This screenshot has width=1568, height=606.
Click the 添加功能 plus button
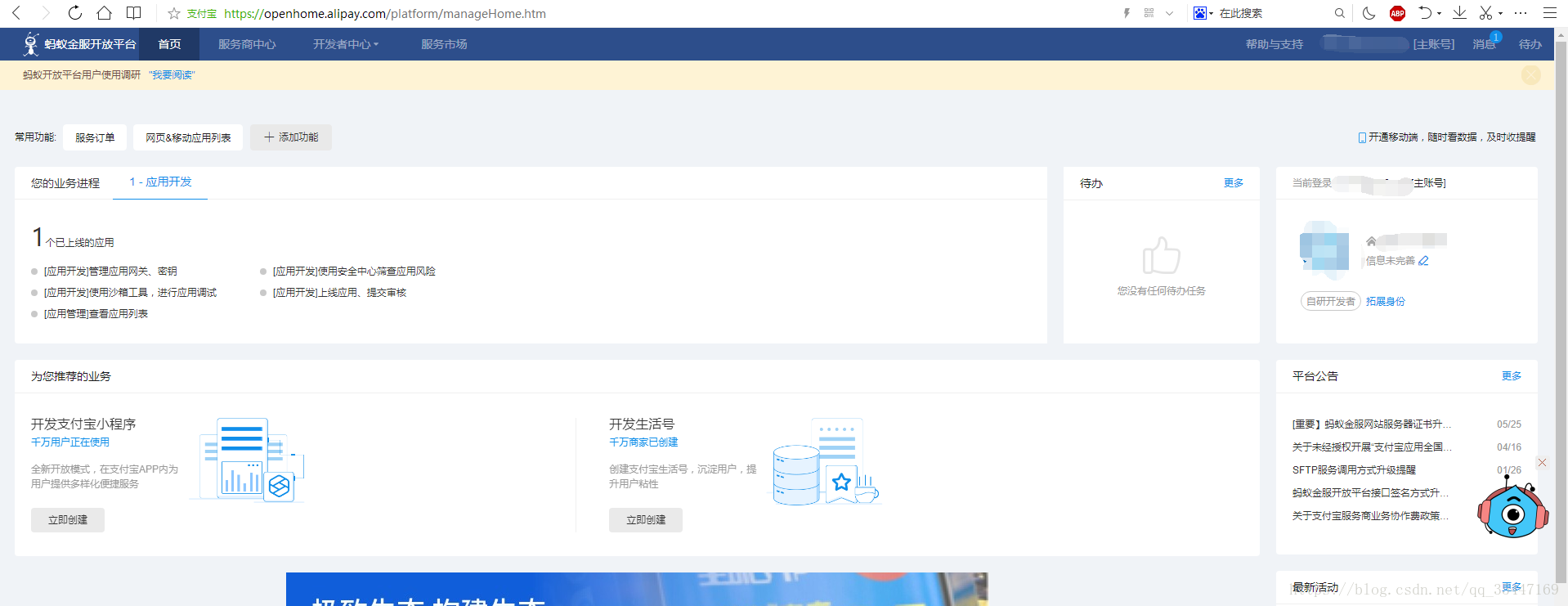coord(291,137)
